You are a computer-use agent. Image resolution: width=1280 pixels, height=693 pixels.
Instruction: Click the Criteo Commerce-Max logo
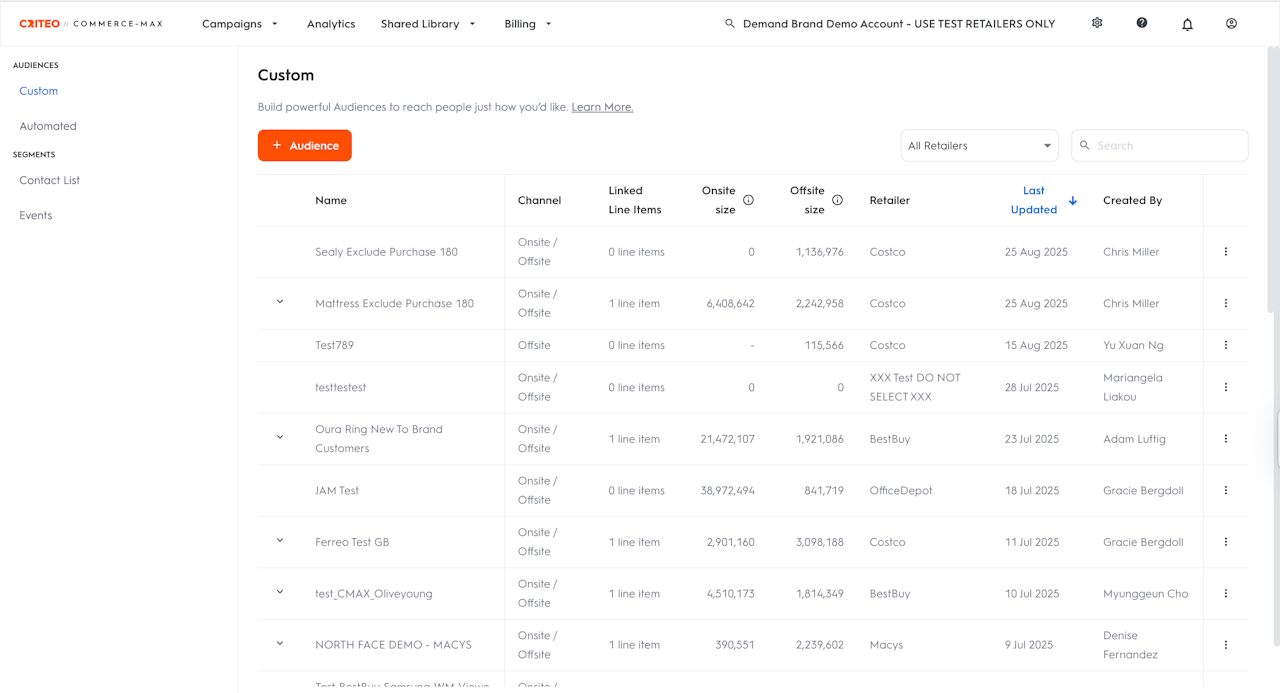click(x=91, y=24)
